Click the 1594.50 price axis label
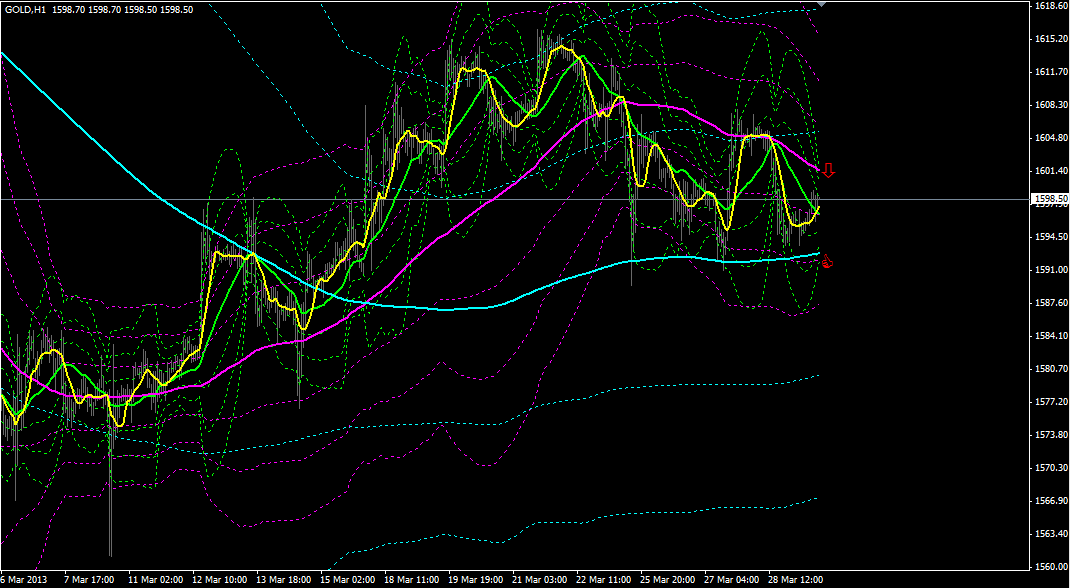The height and width of the screenshot is (588, 1071). [x=1051, y=237]
